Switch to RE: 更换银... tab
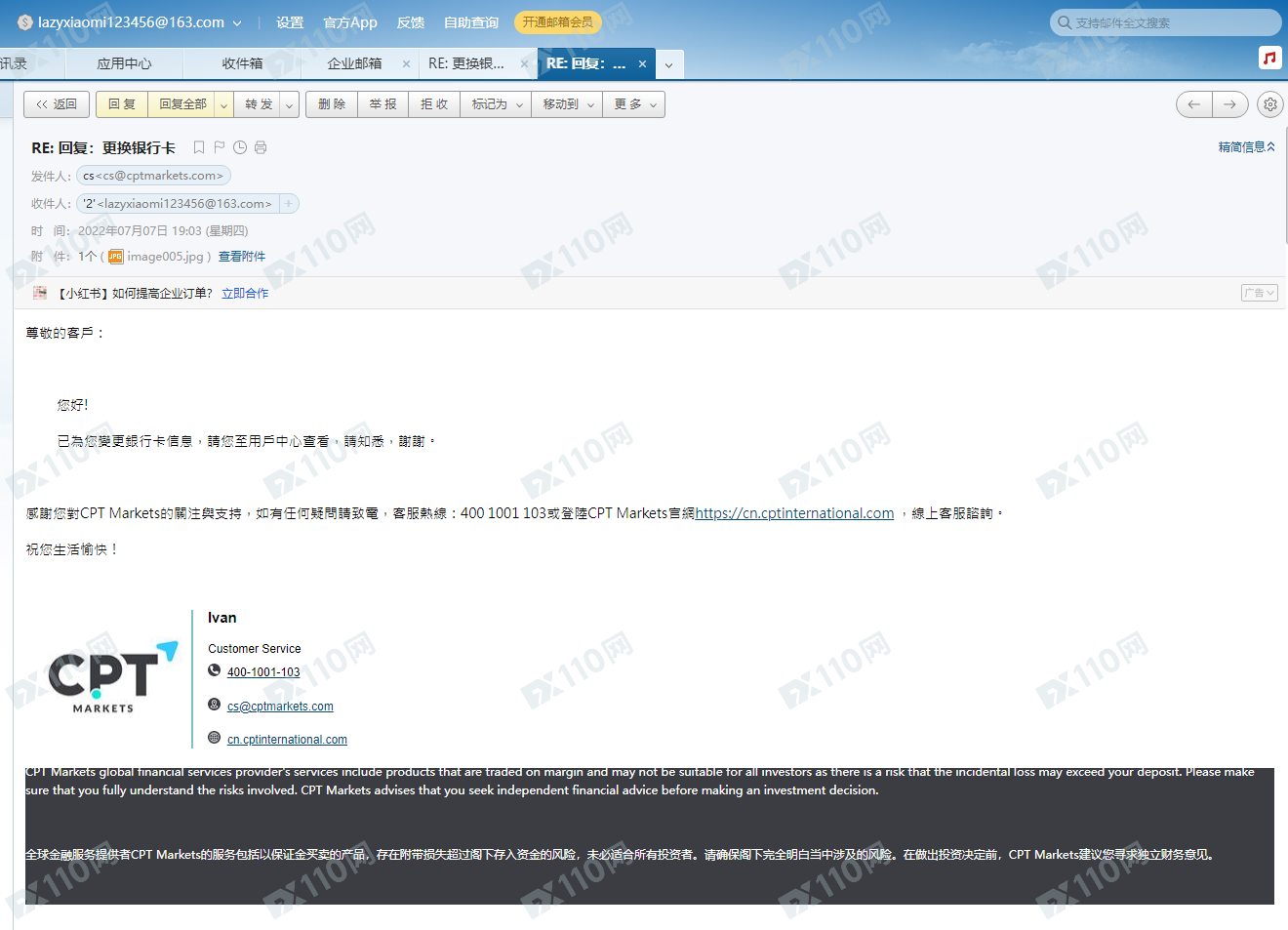This screenshot has width=1288, height=930. [466, 63]
